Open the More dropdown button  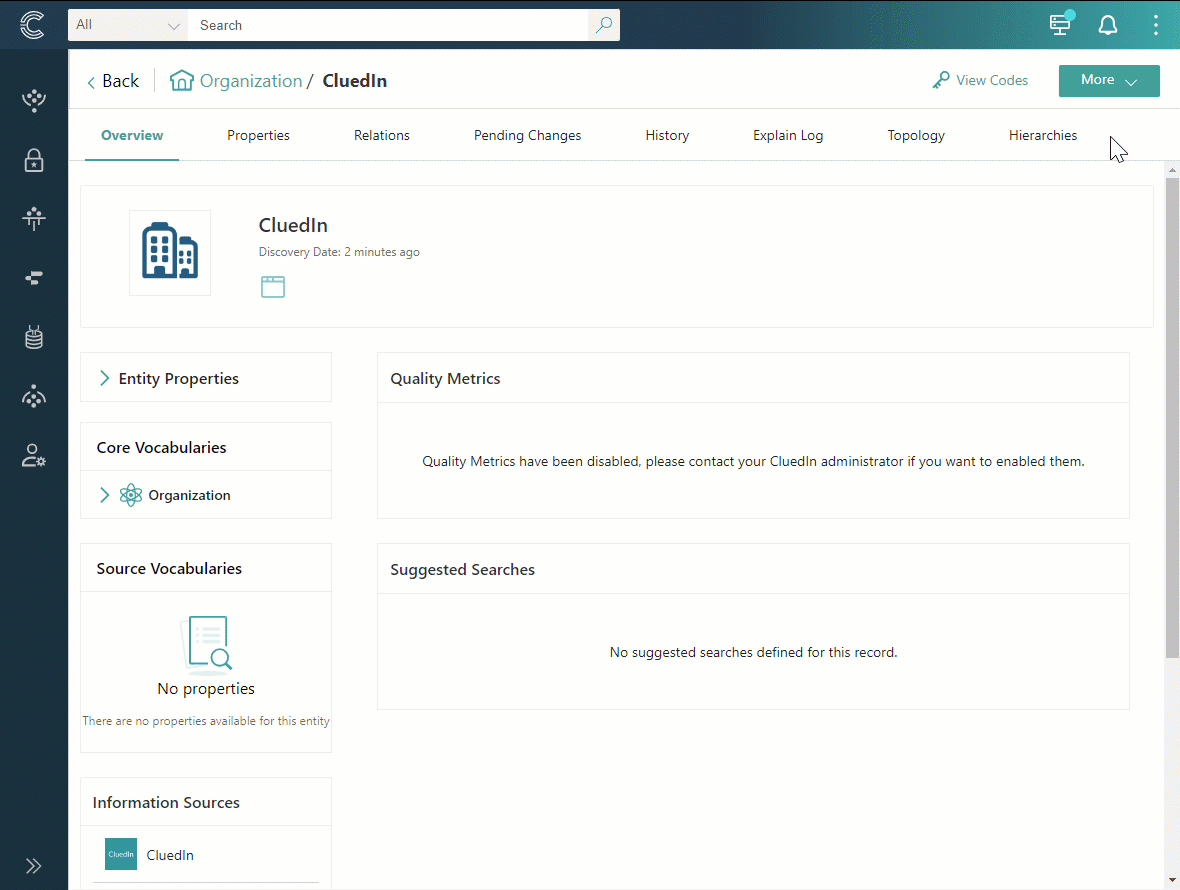point(1109,81)
